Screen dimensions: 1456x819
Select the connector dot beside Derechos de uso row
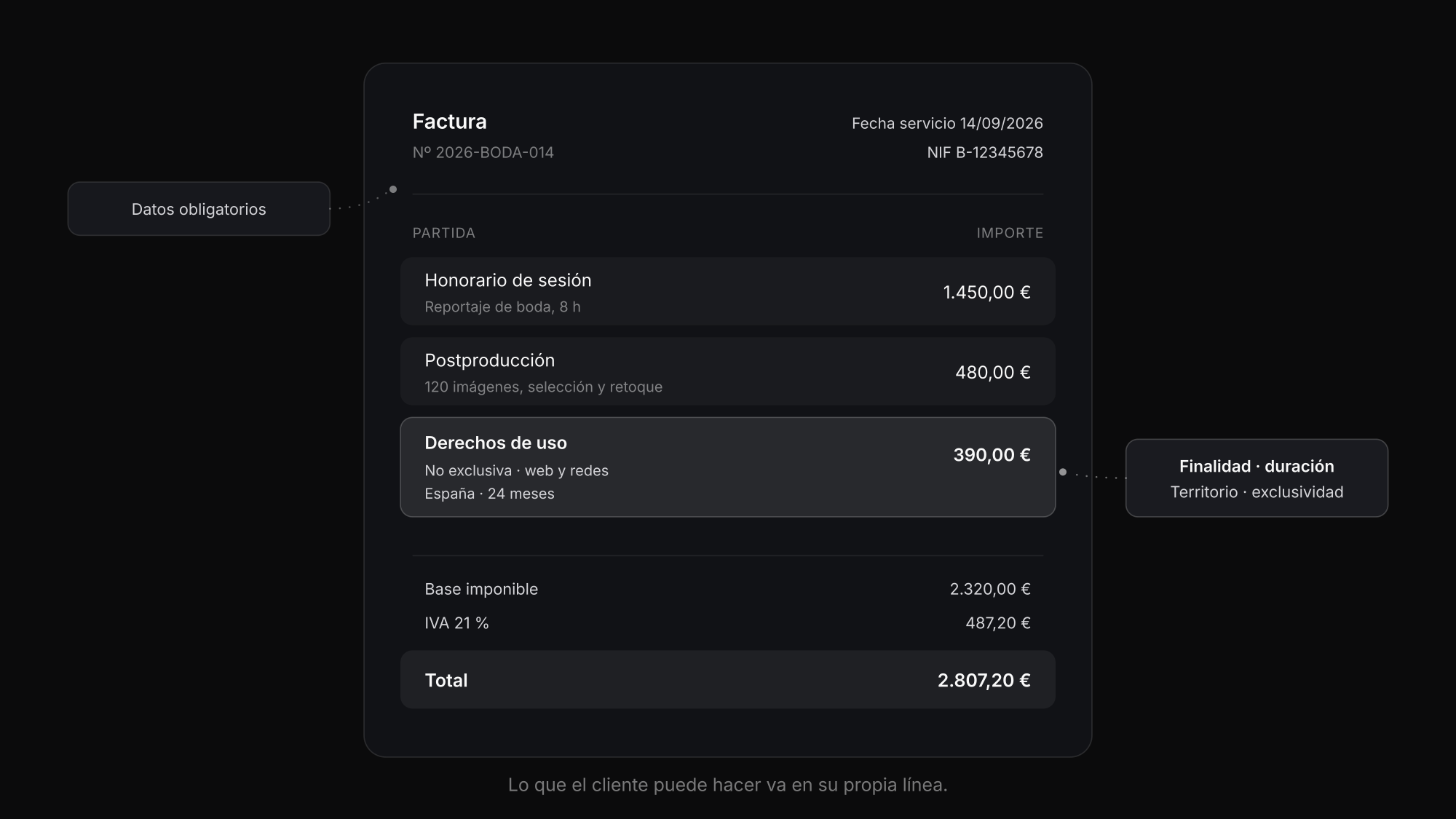point(1063,472)
